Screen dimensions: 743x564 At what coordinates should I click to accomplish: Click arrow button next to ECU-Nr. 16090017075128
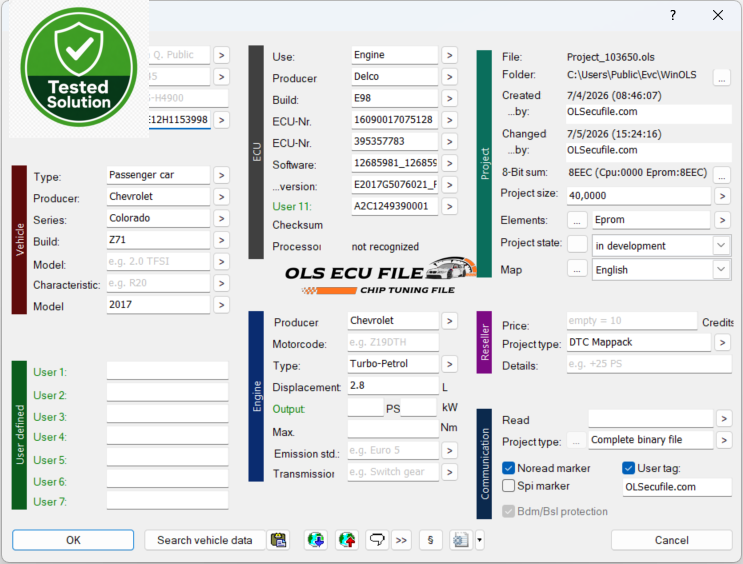tap(450, 120)
